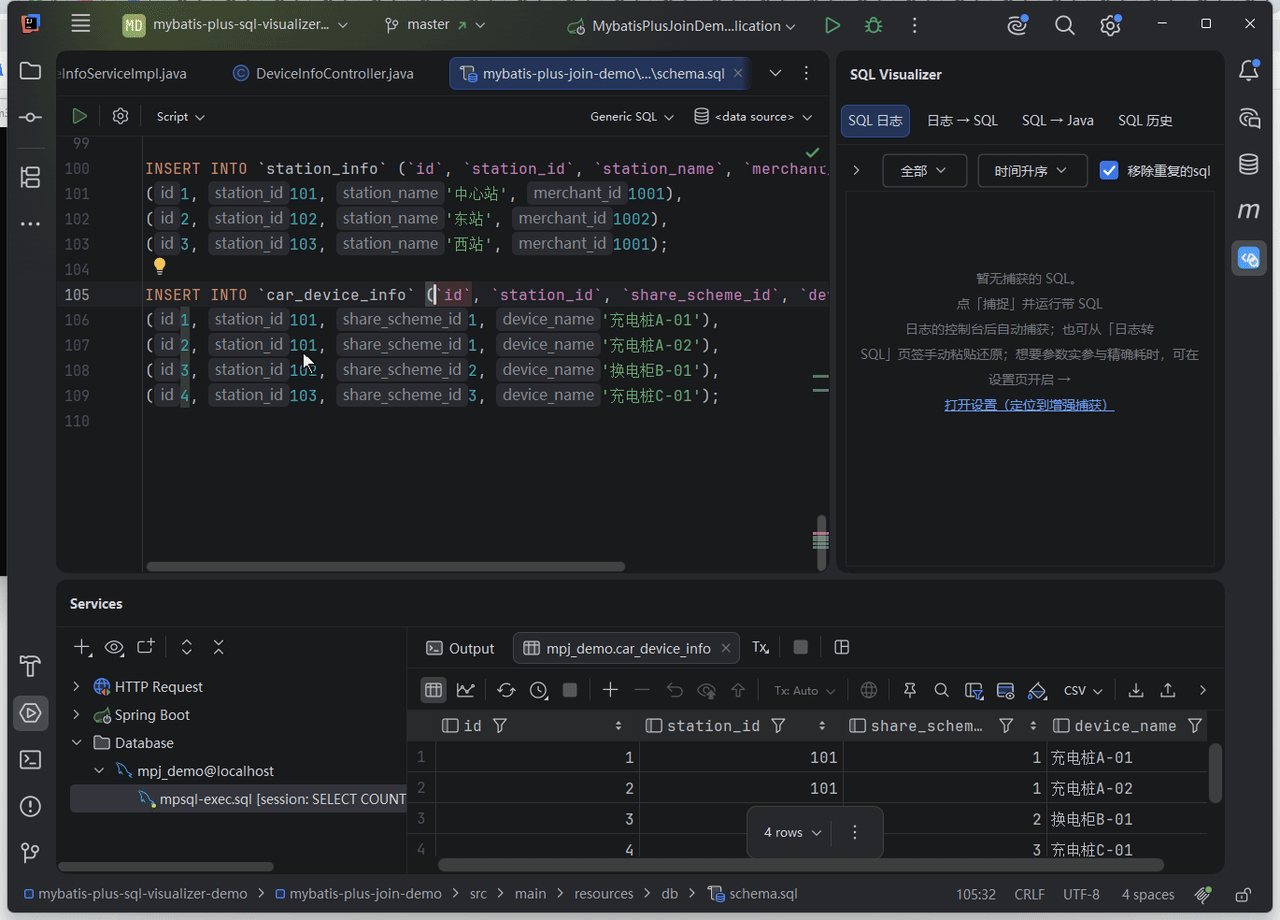The height and width of the screenshot is (920, 1280).
Task: Reload the car_device_info table data
Action: (506, 690)
